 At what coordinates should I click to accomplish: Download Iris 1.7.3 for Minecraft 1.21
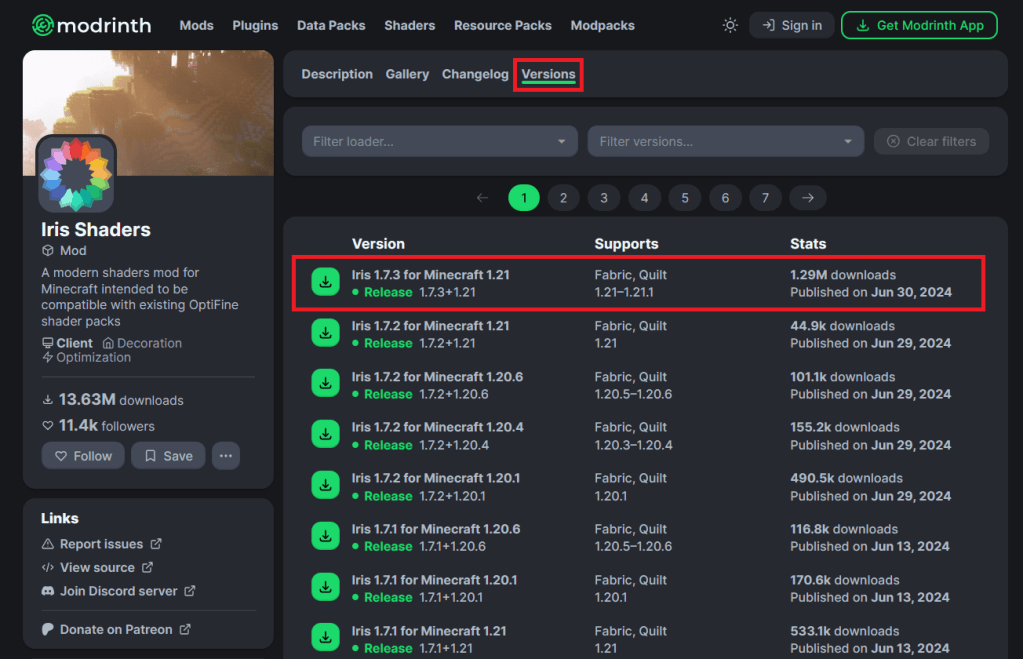(x=325, y=283)
